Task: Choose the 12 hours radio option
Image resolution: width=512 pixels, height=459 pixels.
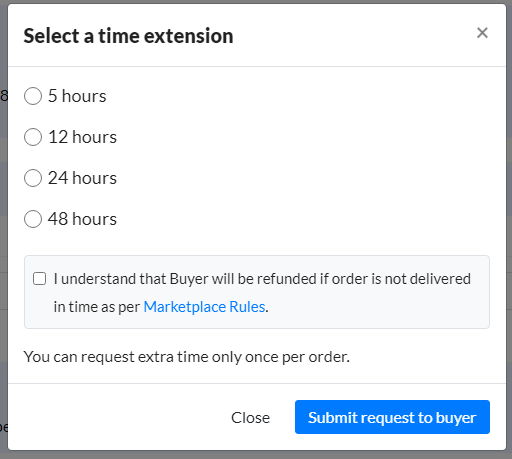Action: [x=33, y=137]
